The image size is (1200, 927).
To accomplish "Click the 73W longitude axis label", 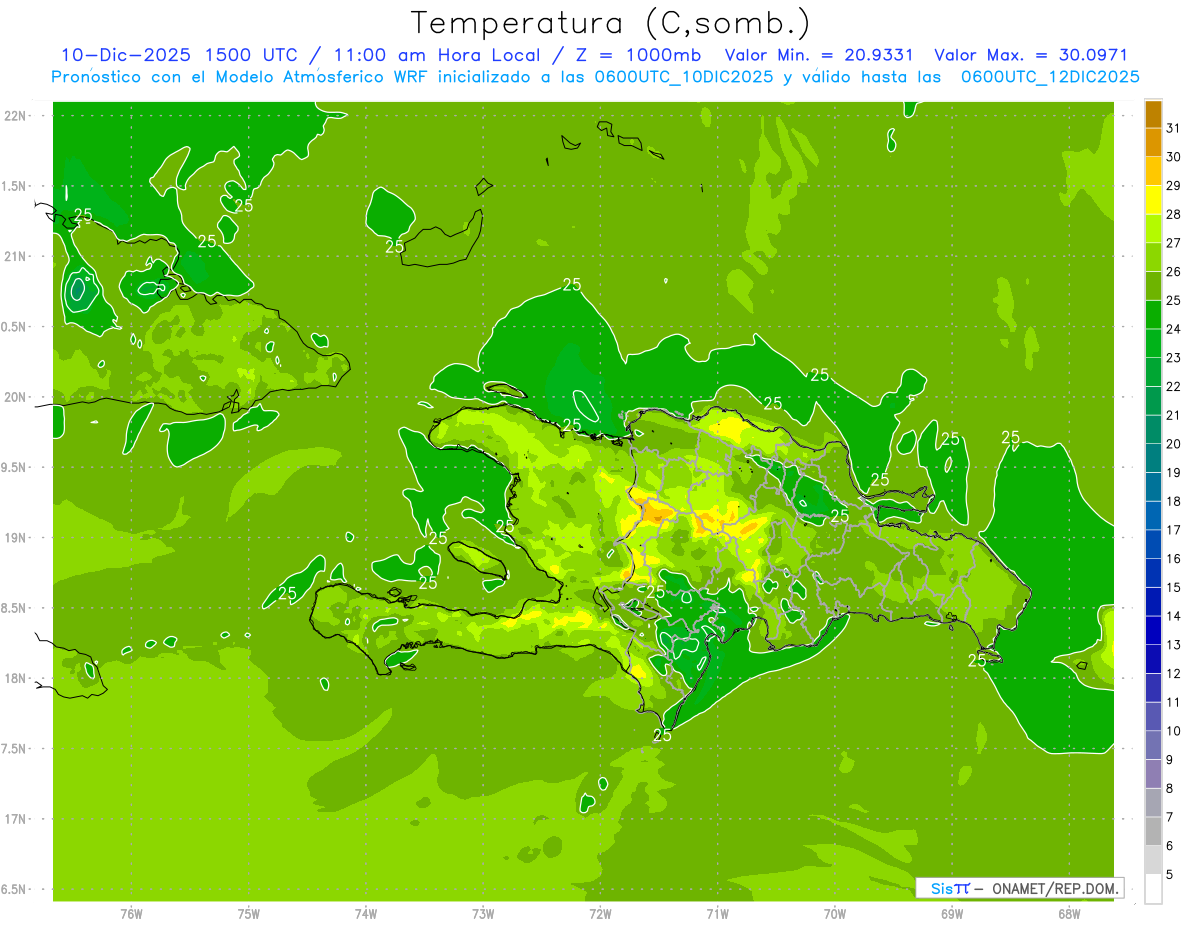I will tap(483, 914).
